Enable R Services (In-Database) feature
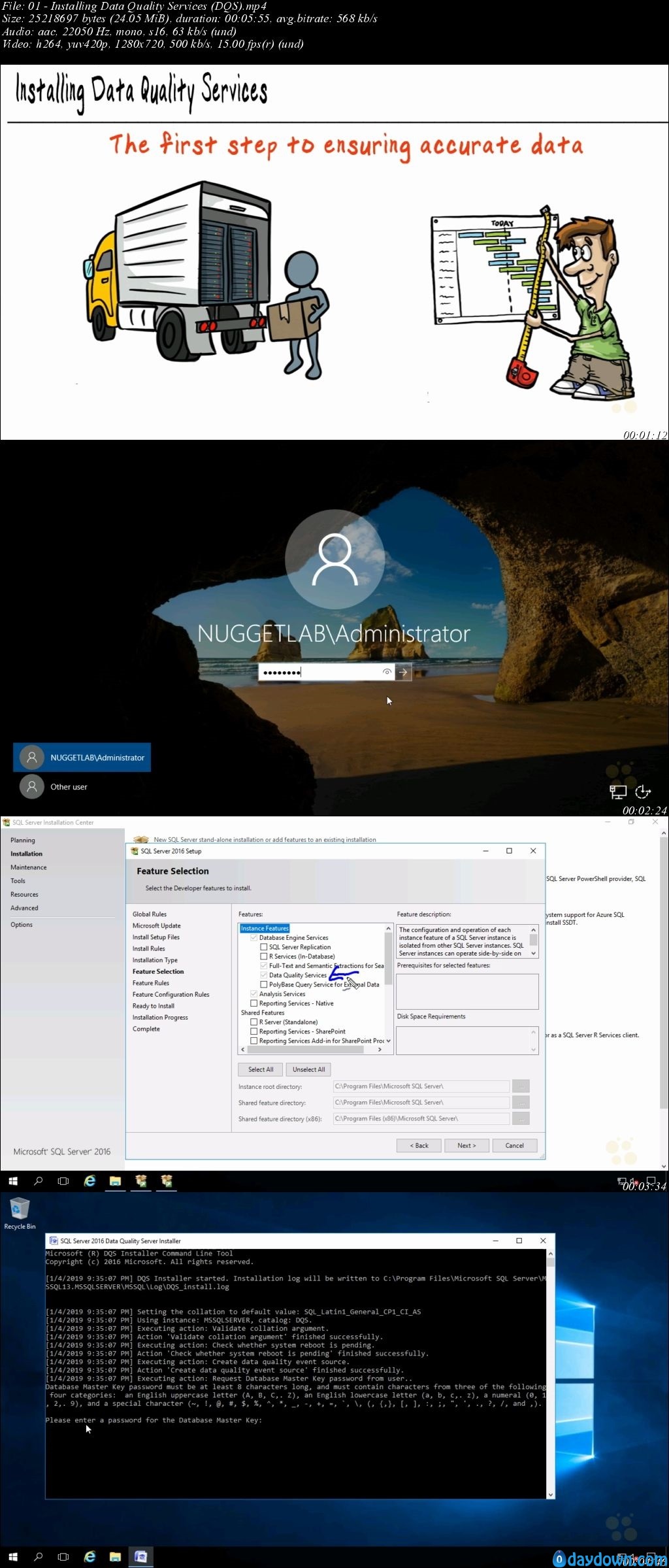Image resolution: width=669 pixels, height=1568 pixels. click(264, 956)
